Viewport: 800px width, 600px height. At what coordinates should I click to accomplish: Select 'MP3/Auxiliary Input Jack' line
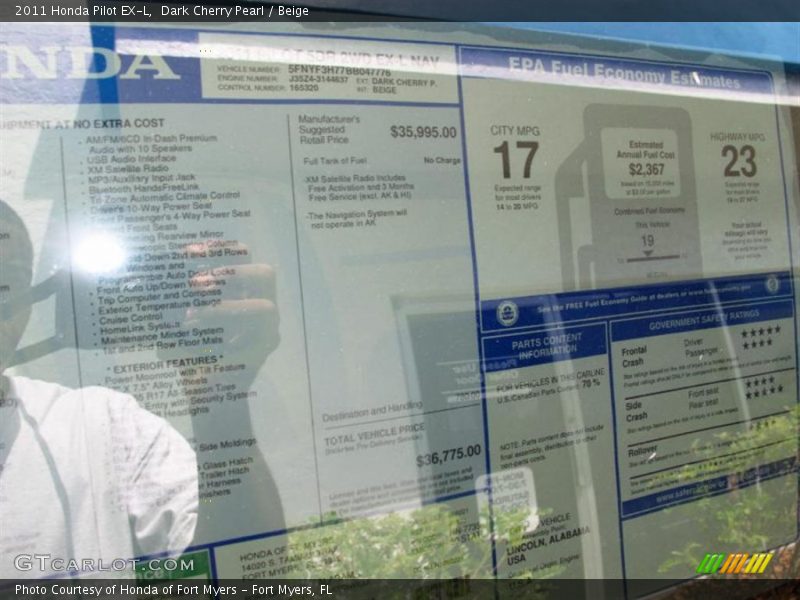pos(141,179)
